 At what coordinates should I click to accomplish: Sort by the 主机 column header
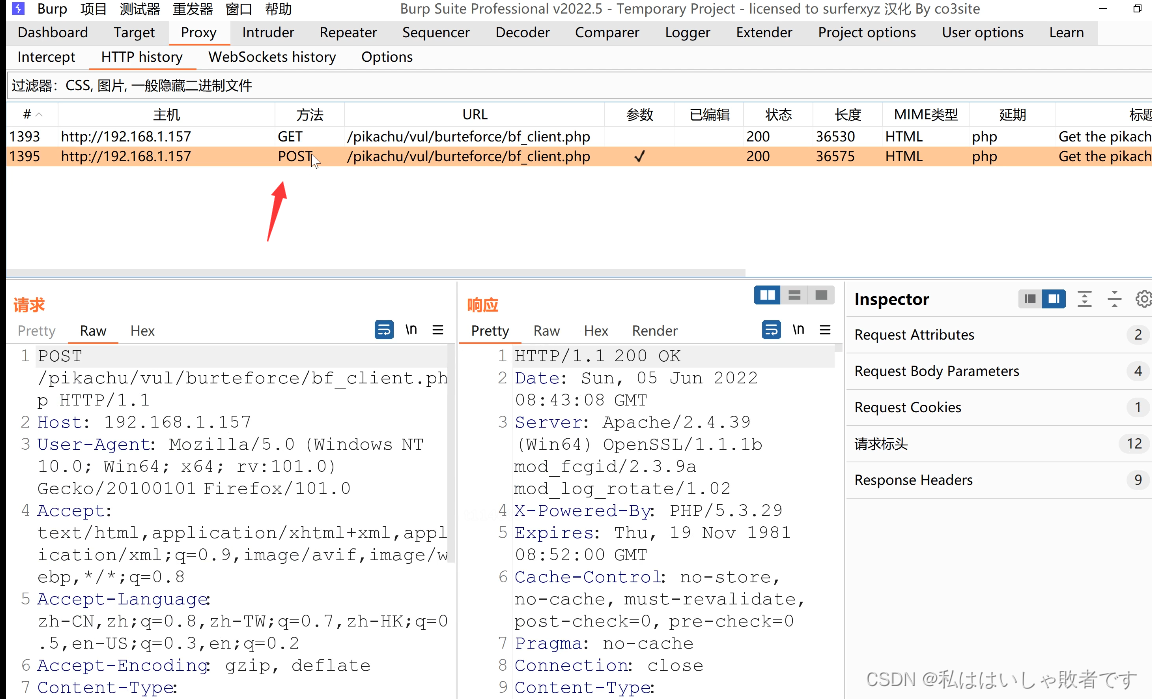167,115
